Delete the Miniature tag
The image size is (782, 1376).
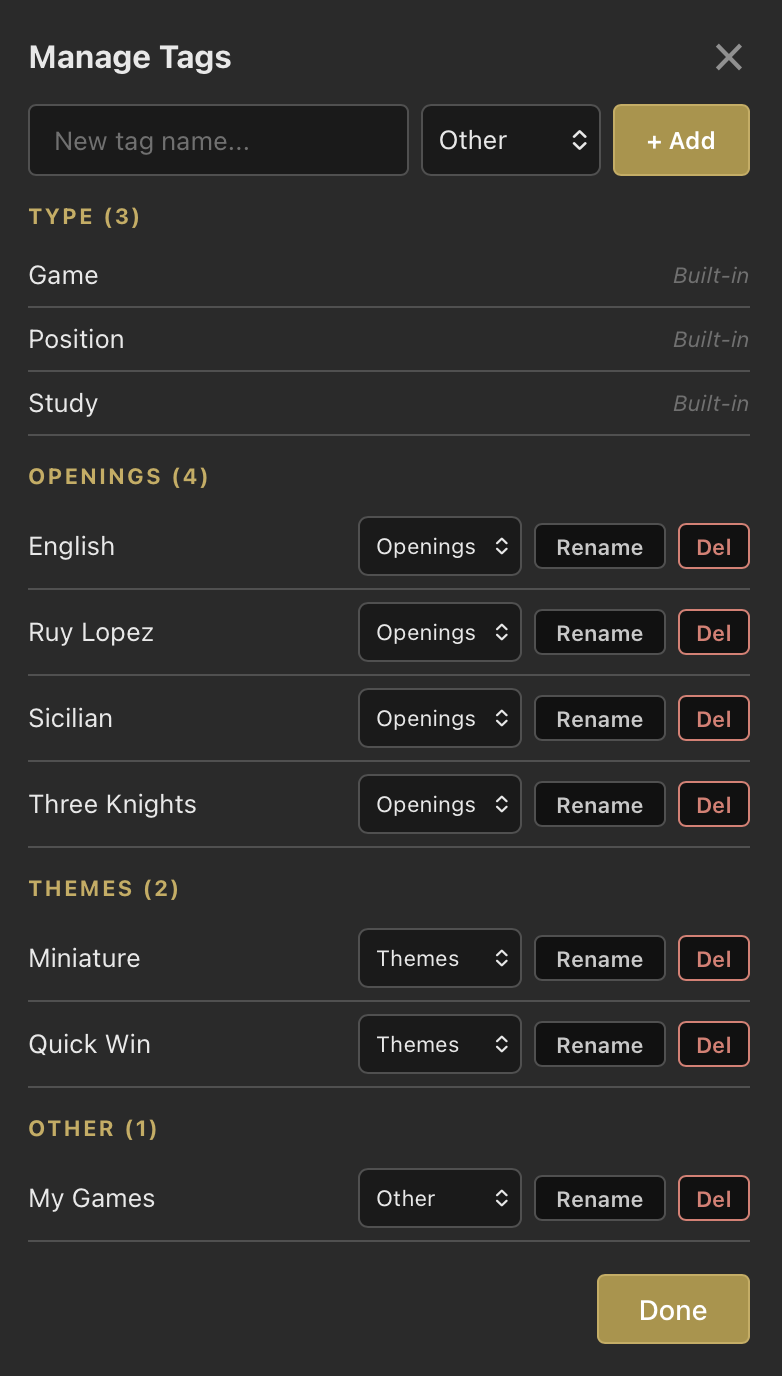pyautogui.click(x=713, y=958)
